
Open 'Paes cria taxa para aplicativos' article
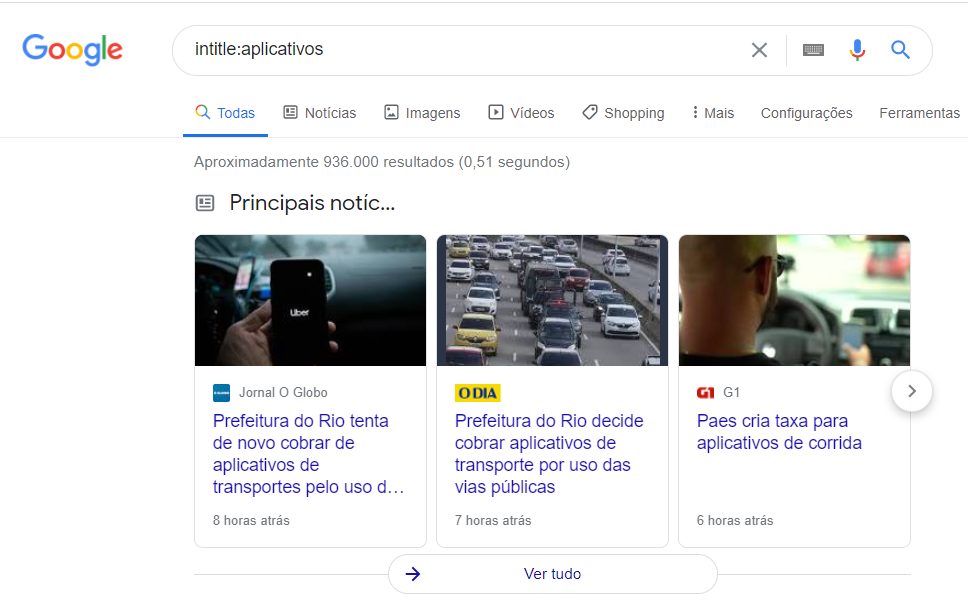coord(779,431)
